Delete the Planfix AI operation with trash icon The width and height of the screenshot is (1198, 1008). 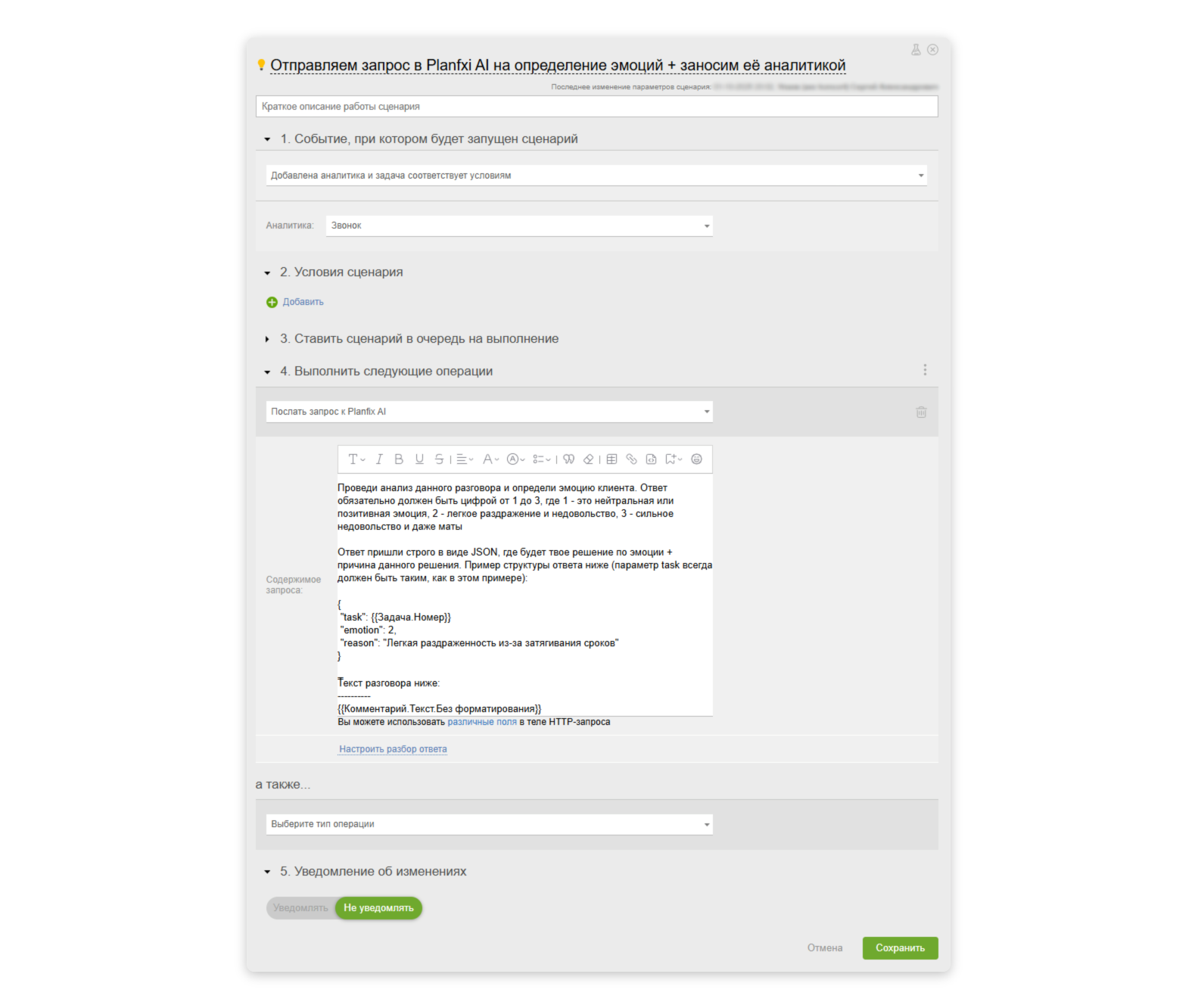(921, 412)
